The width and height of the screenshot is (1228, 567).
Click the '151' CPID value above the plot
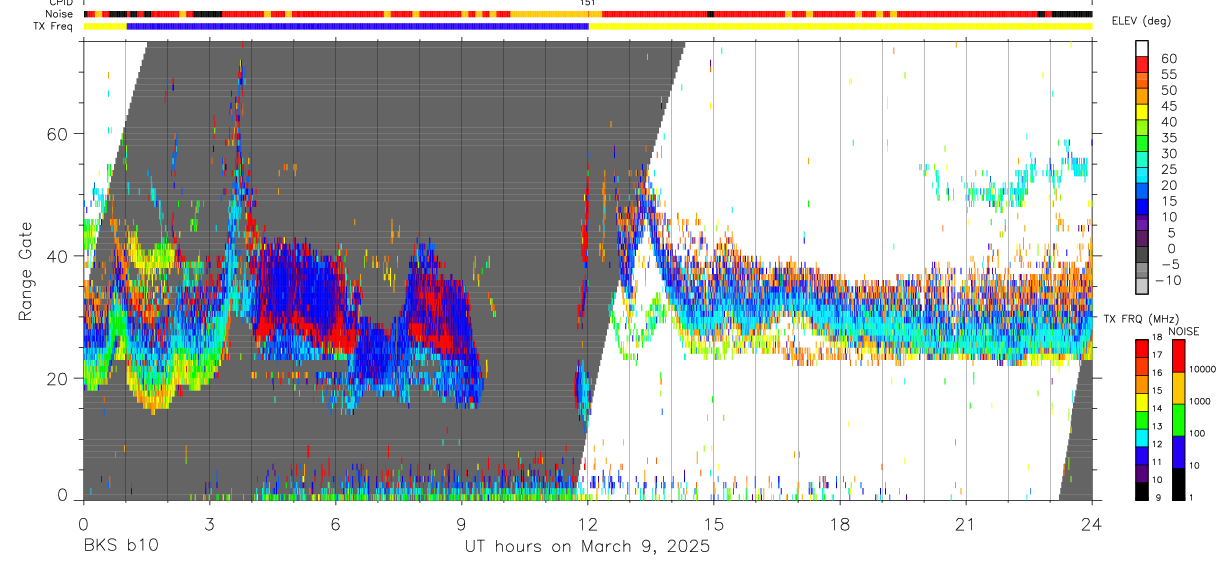point(587,3)
